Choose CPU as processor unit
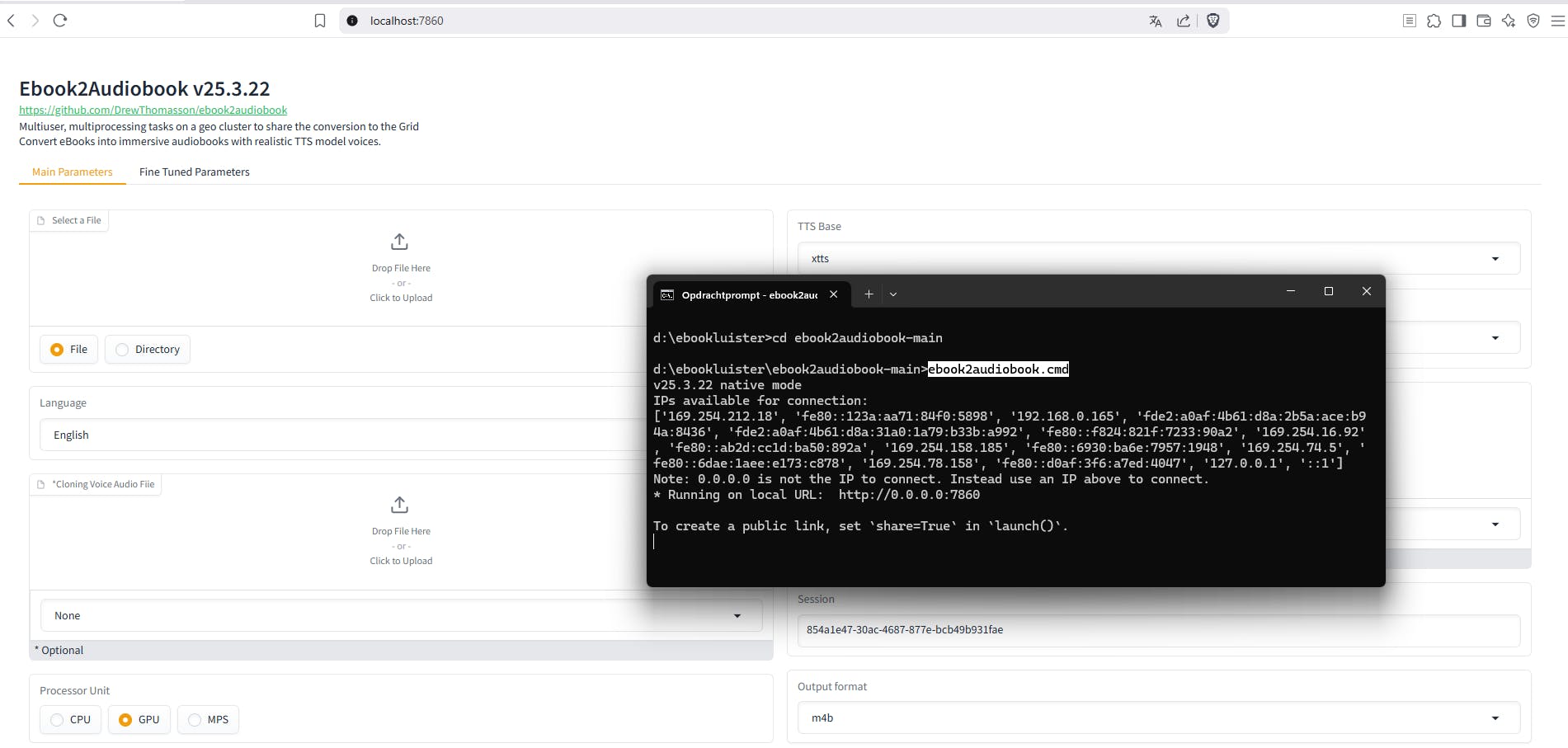This screenshot has height=748, width=1568. tap(71, 720)
